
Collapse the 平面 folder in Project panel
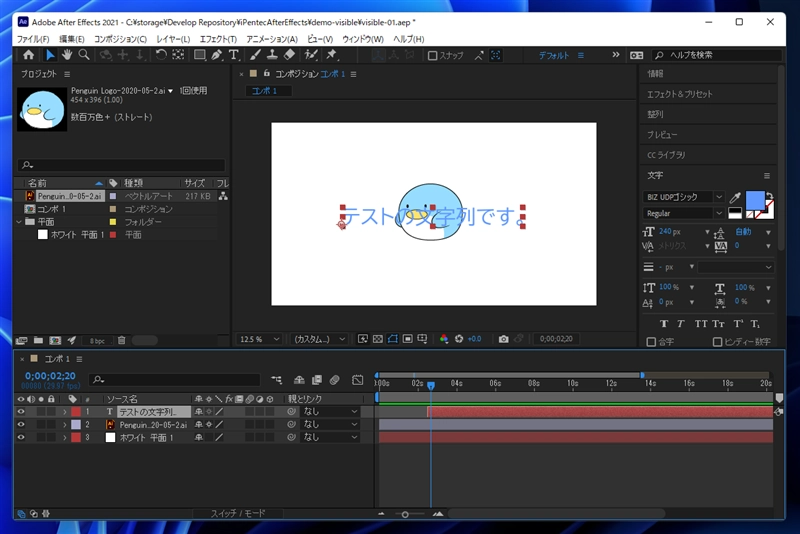click(19, 221)
